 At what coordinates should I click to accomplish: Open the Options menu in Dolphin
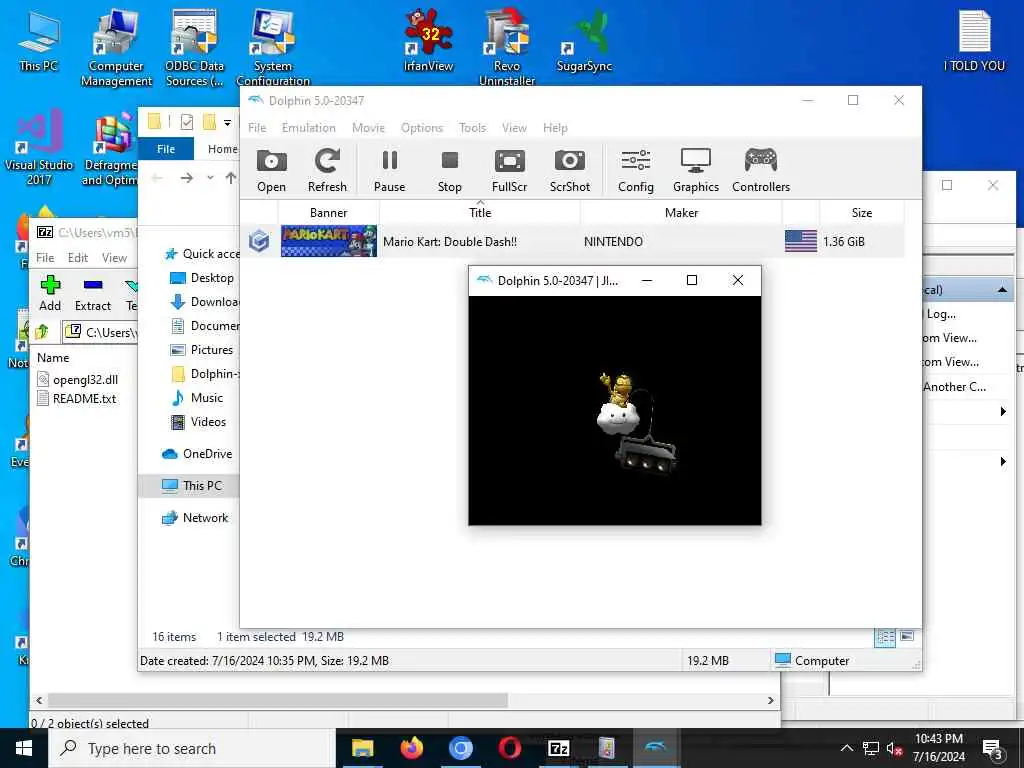click(422, 128)
